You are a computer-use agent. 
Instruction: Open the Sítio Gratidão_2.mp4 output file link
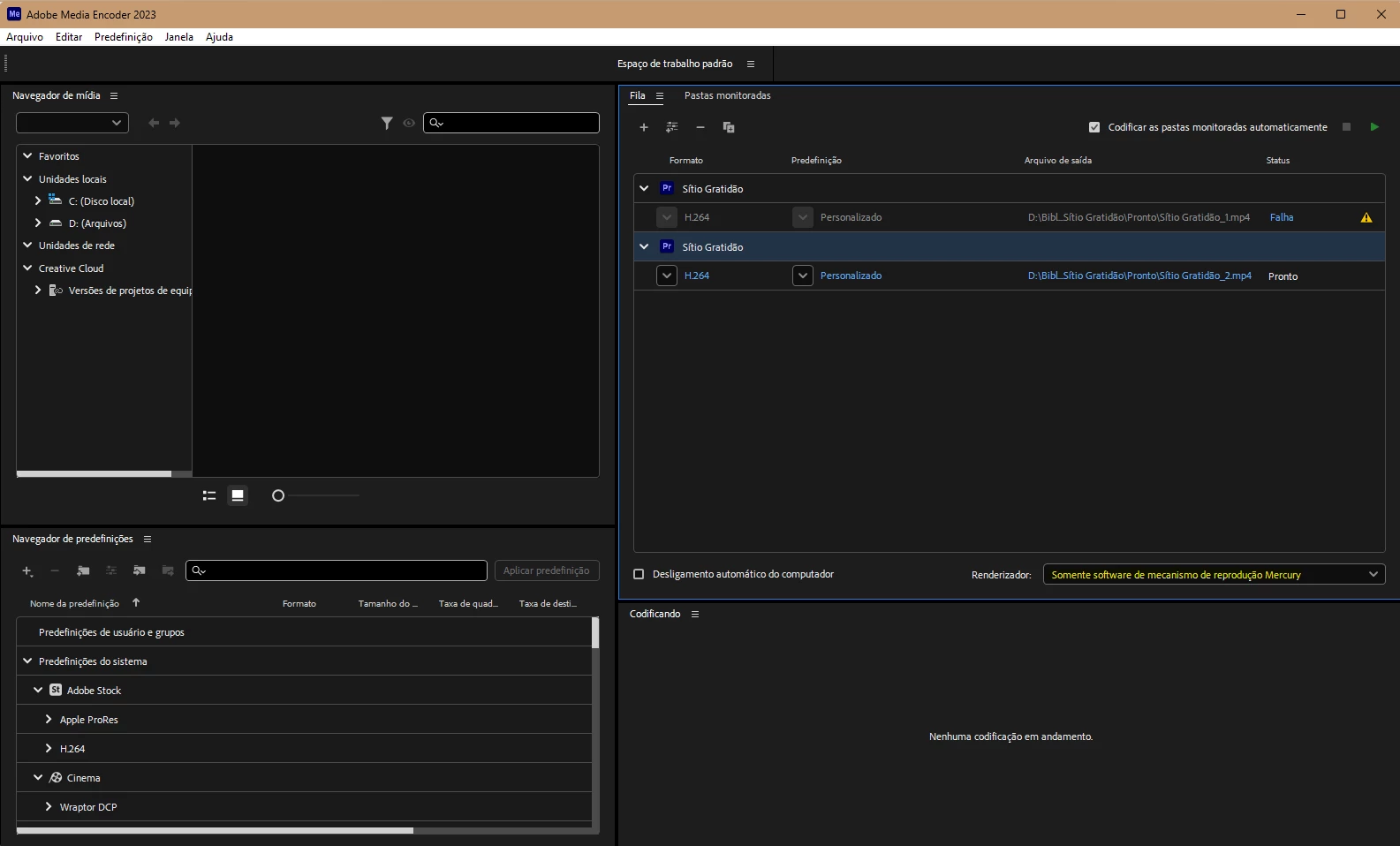click(x=1139, y=276)
